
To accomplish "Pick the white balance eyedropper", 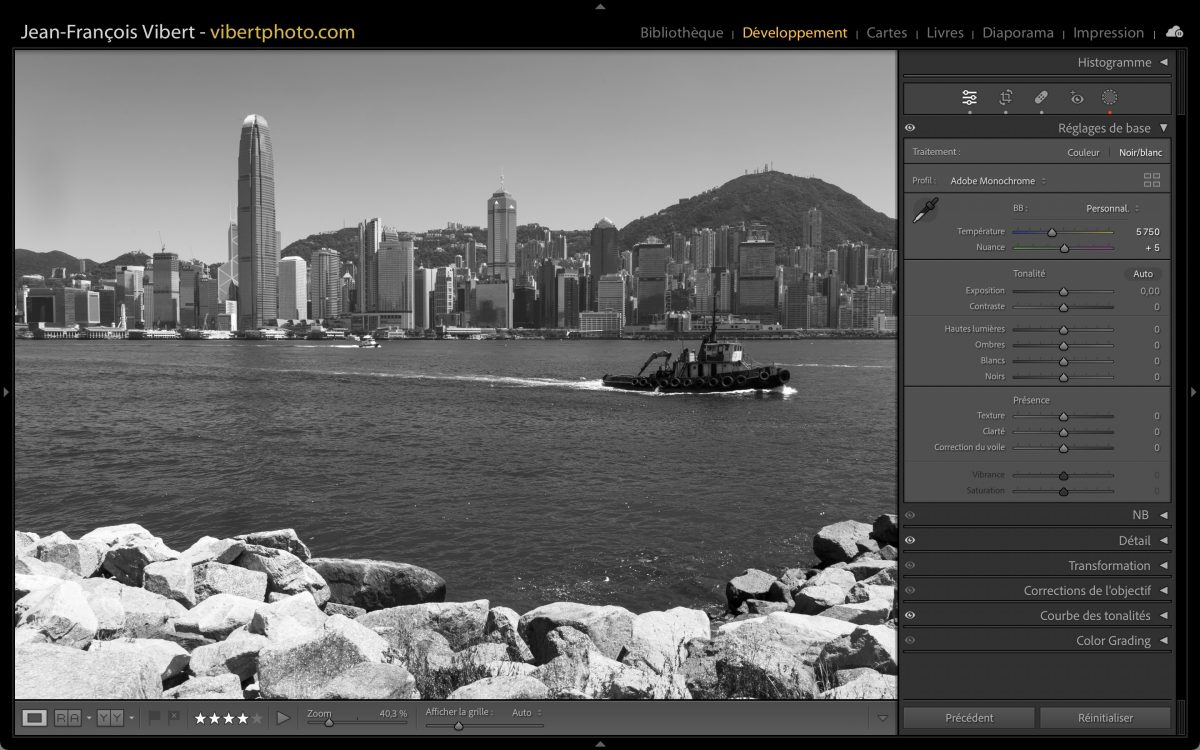I will pos(926,210).
